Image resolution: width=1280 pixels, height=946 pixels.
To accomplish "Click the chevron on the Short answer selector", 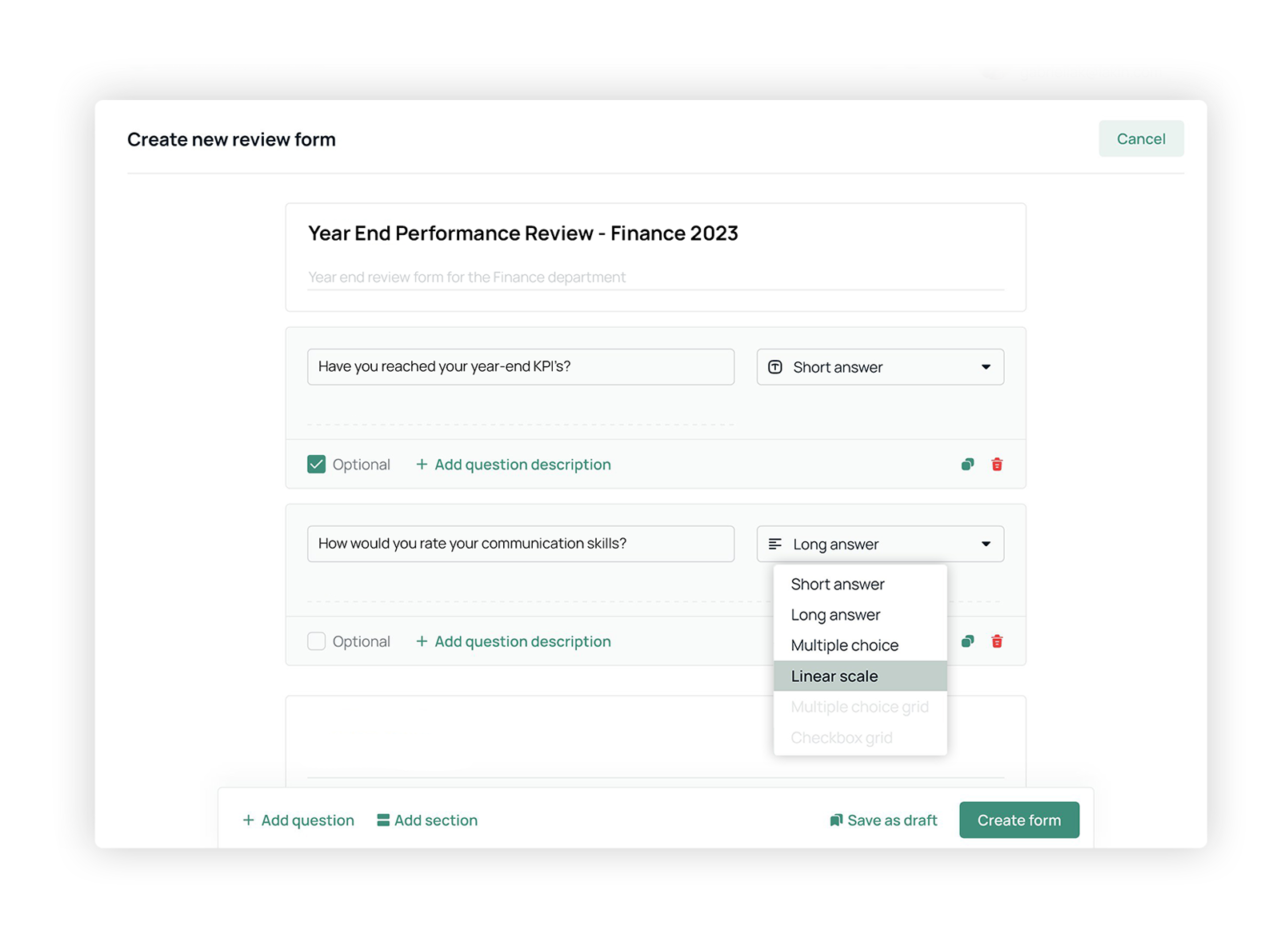I will (983, 367).
